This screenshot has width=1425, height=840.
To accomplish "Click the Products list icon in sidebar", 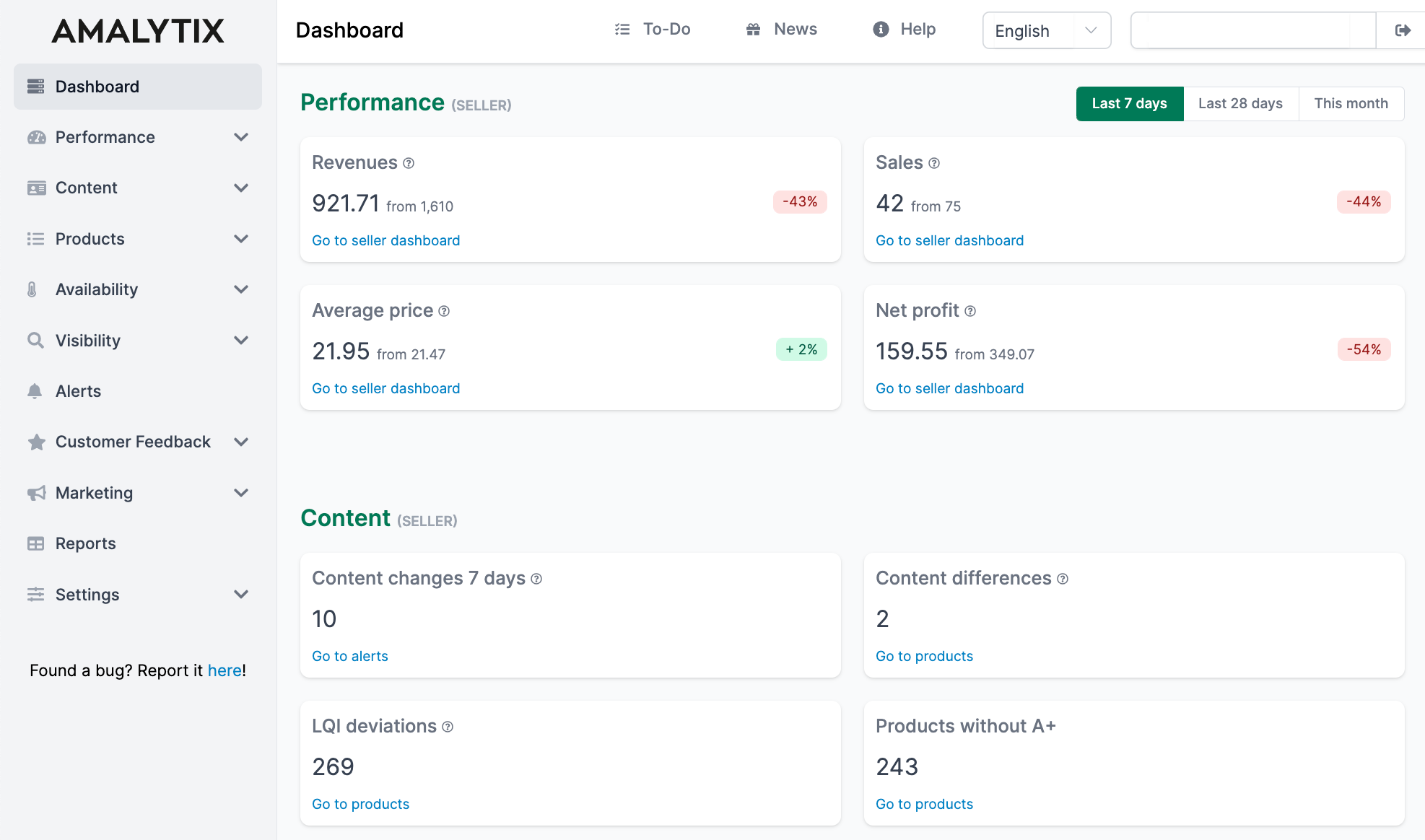I will (x=36, y=239).
